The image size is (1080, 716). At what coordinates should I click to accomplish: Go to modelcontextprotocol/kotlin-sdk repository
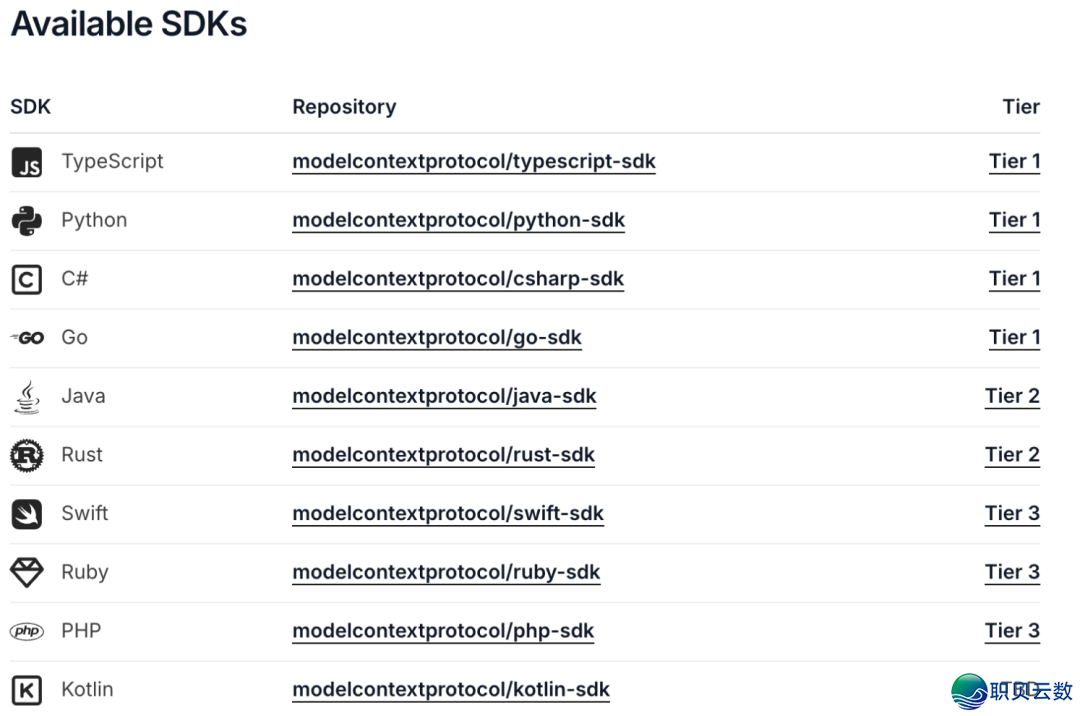(x=451, y=690)
